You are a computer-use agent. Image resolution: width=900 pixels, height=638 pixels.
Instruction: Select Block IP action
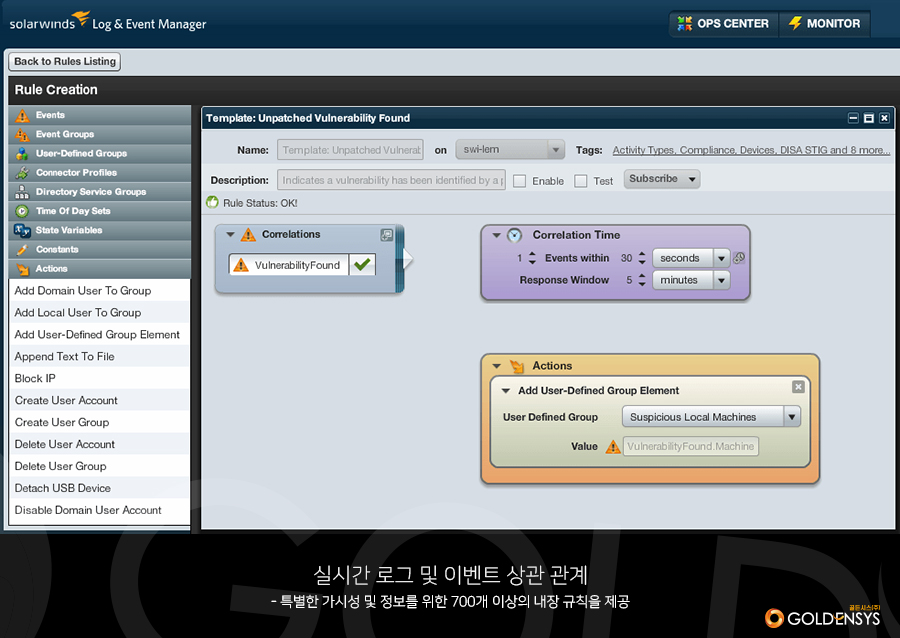point(99,379)
